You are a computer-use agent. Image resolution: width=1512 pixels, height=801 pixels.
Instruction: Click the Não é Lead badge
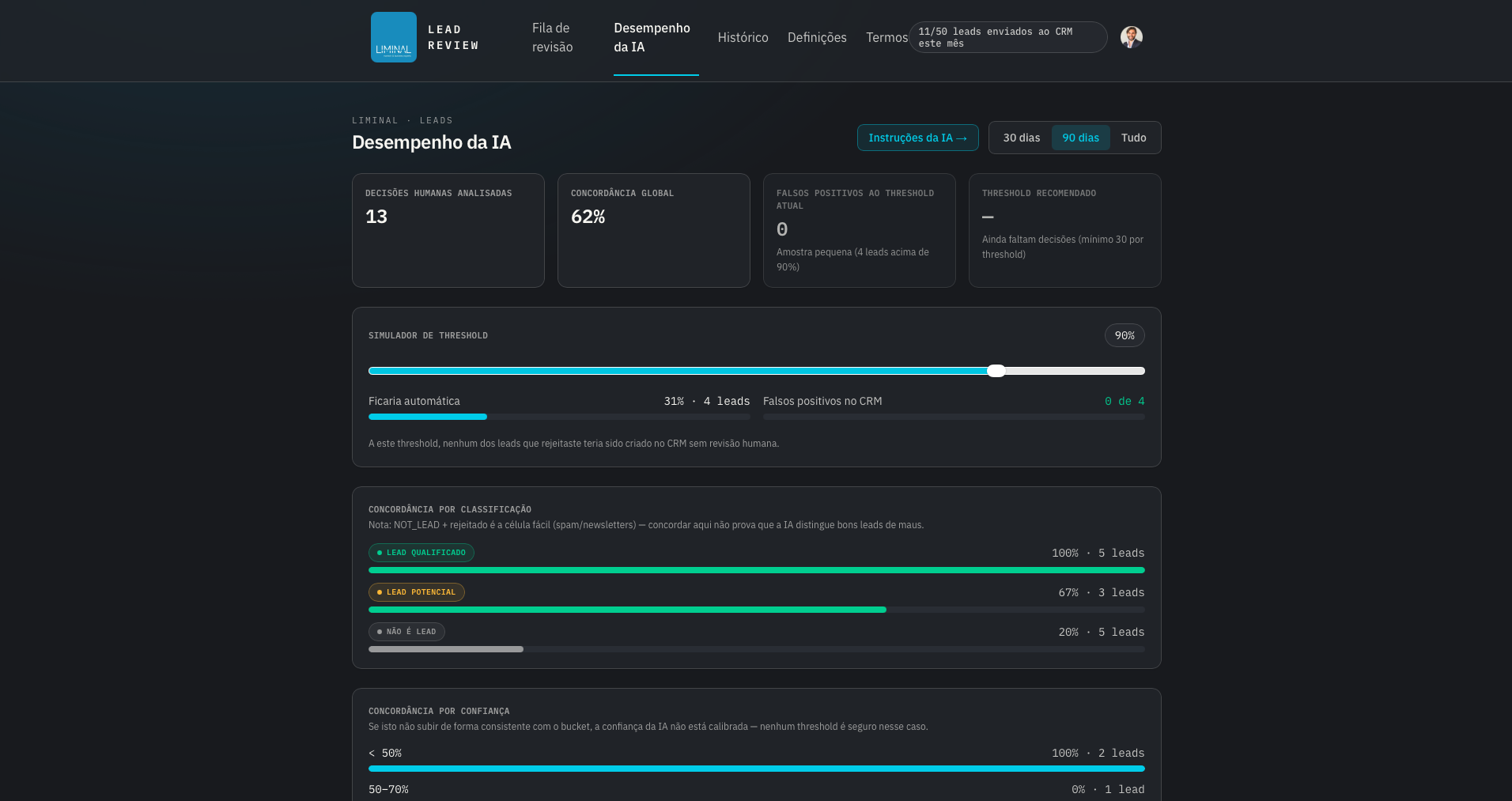tap(406, 632)
